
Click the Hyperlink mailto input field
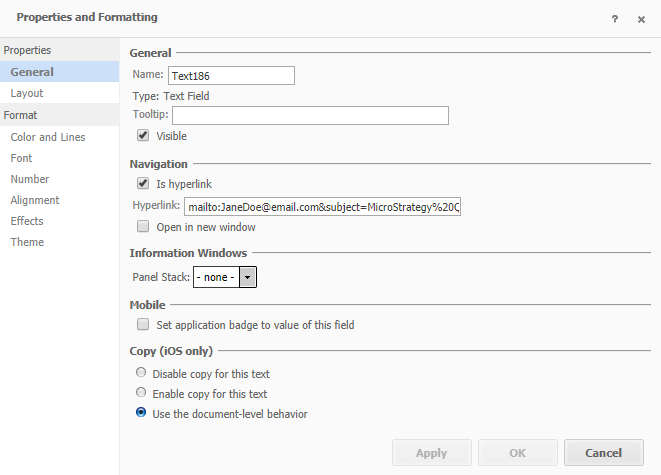[322, 207]
